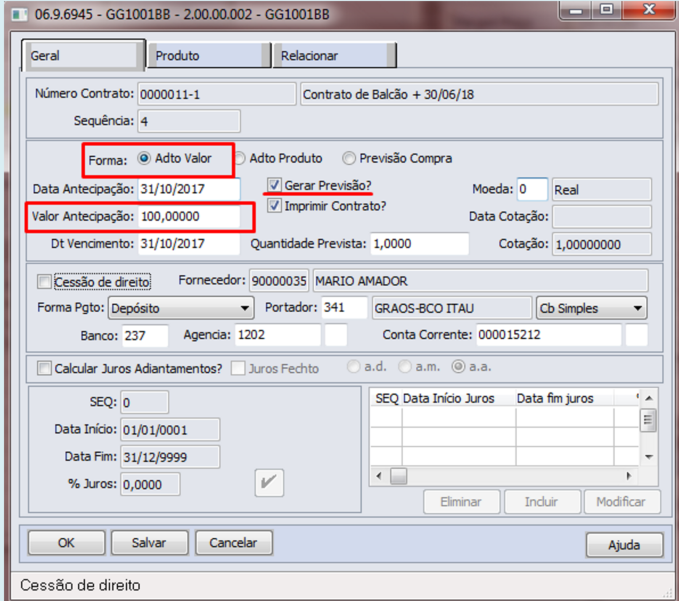Click the Salvar button

coord(149,543)
